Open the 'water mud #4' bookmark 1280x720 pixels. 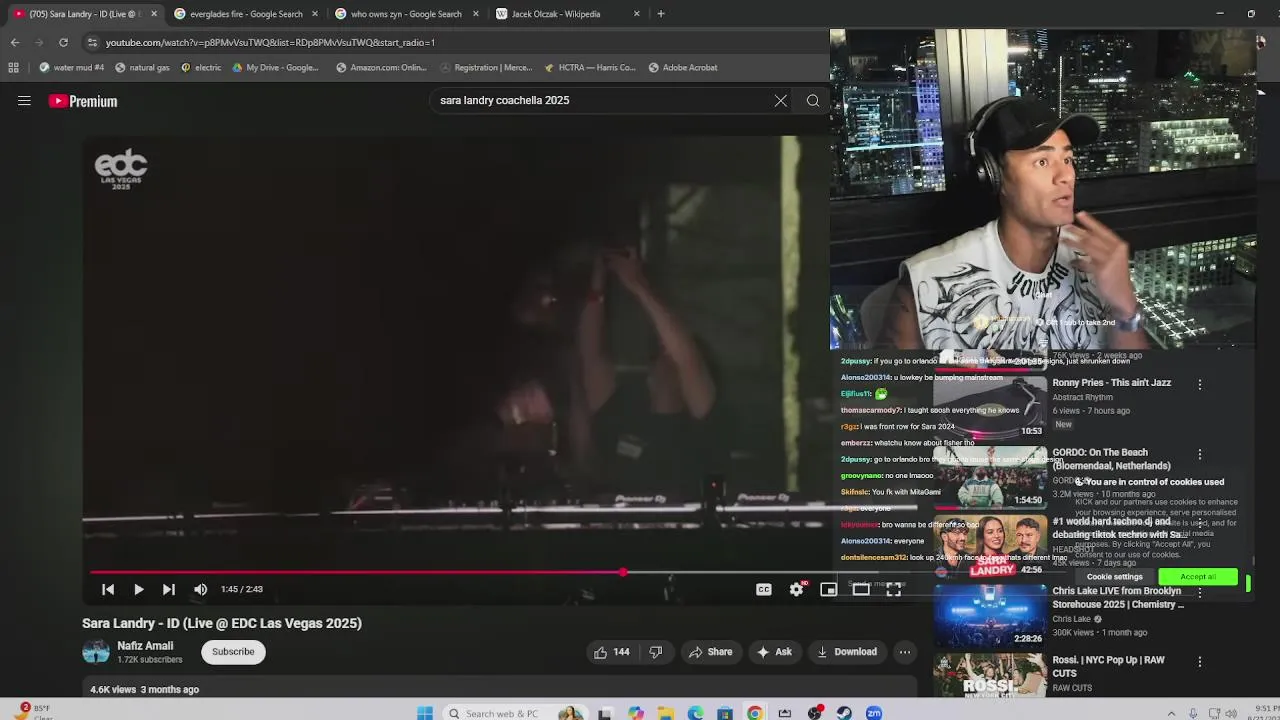(x=72, y=68)
